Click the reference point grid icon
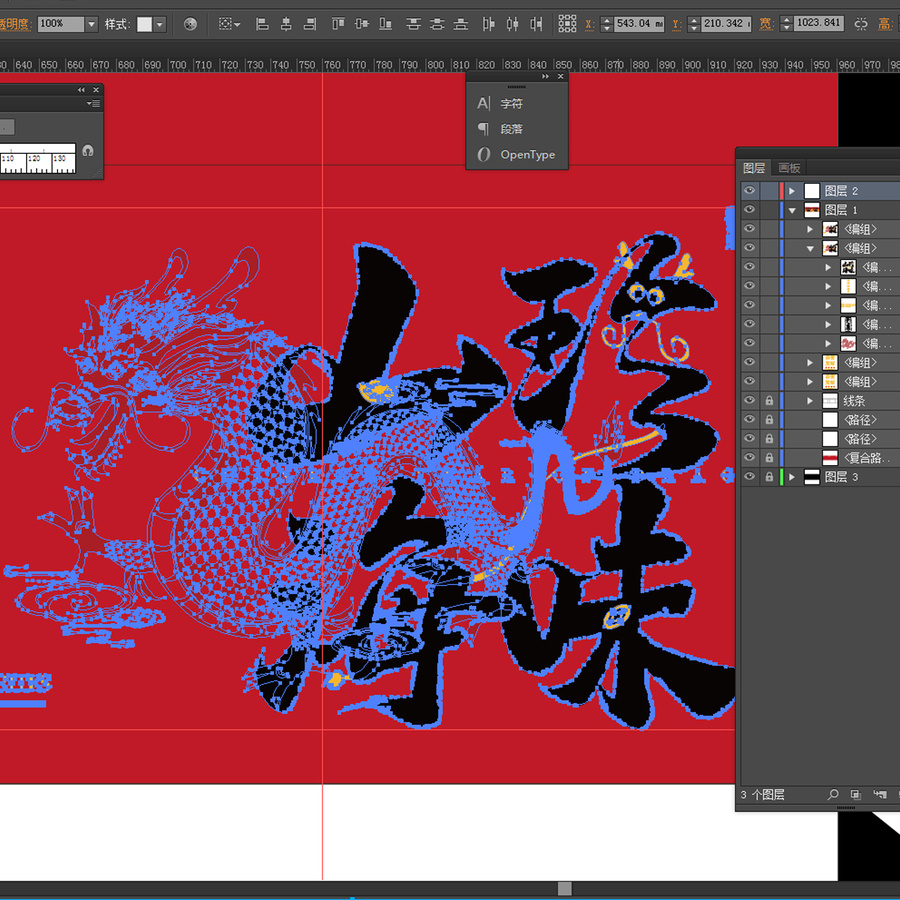 coord(567,24)
